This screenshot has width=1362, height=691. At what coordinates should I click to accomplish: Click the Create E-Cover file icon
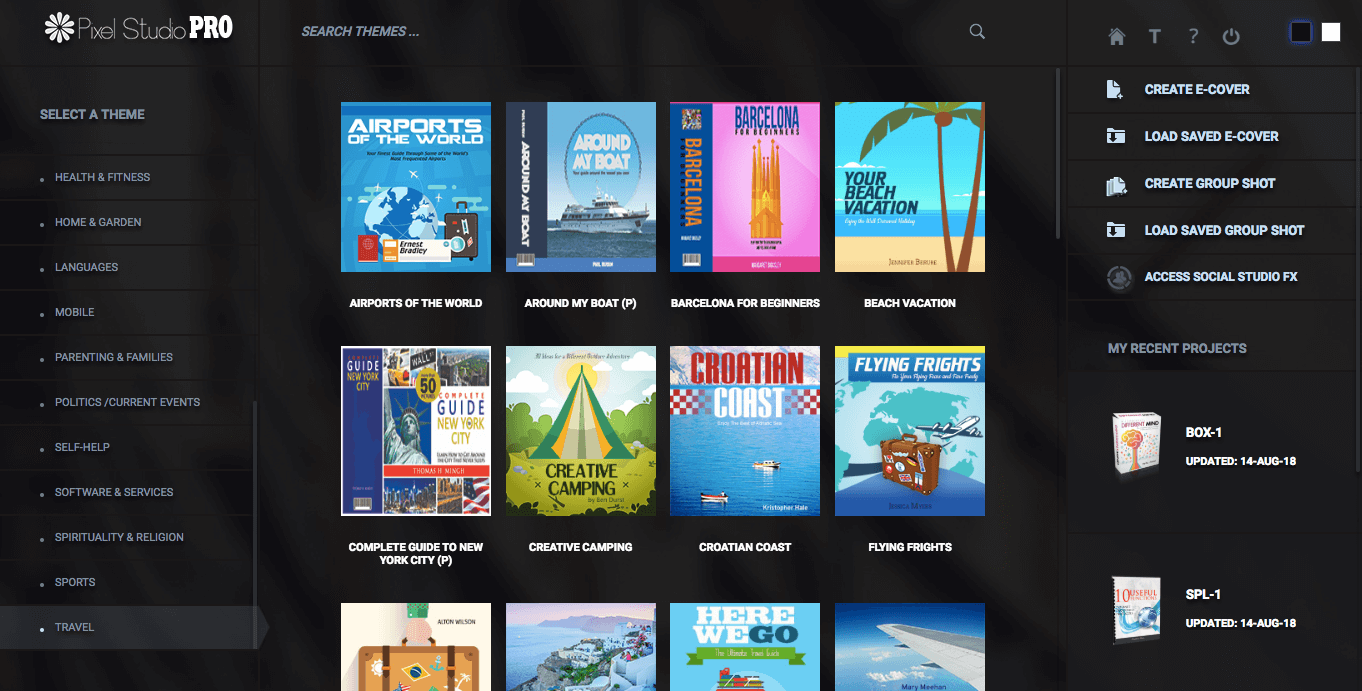pos(1115,90)
